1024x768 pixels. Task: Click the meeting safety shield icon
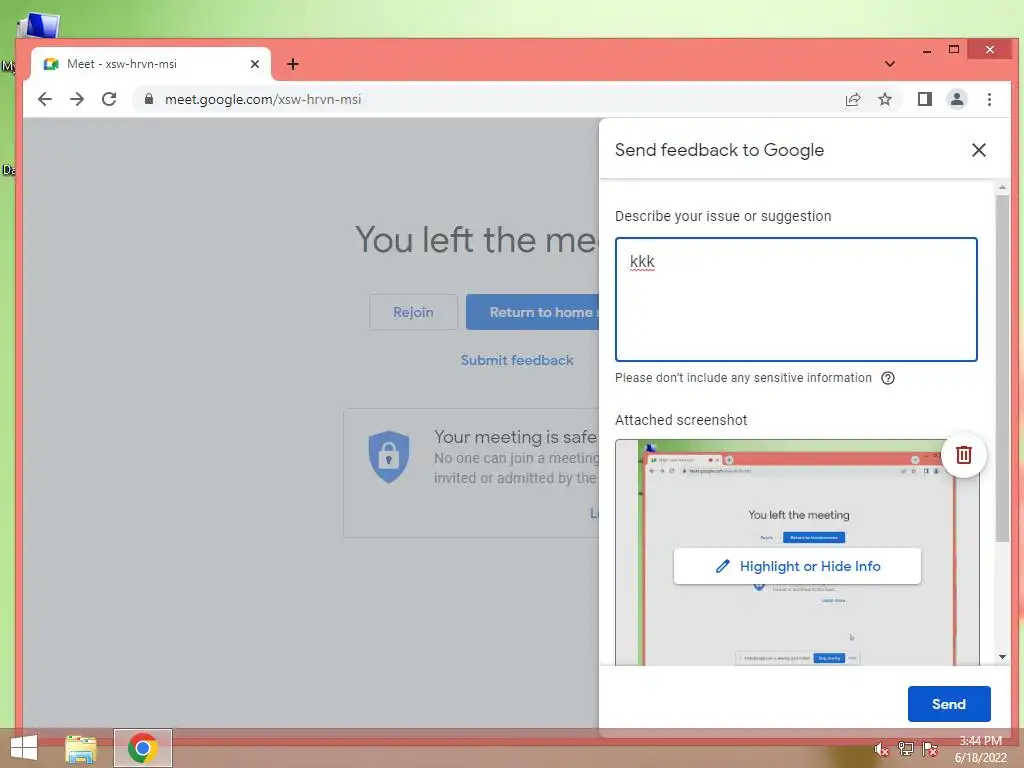pyautogui.click(x=389, y=456)
